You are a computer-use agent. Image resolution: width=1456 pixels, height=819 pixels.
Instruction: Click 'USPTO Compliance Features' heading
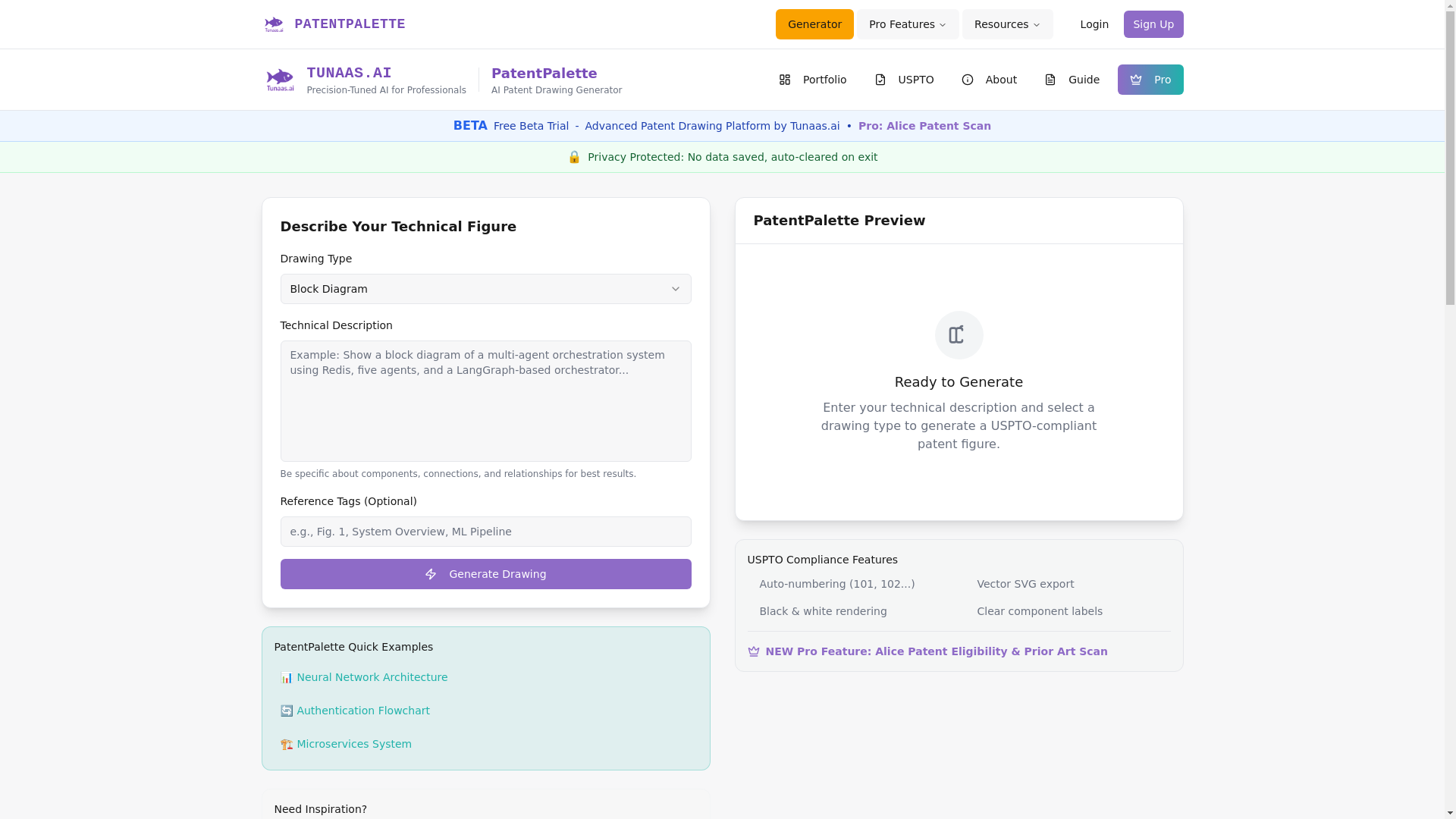pyautogui.click(x=823, y=560)
